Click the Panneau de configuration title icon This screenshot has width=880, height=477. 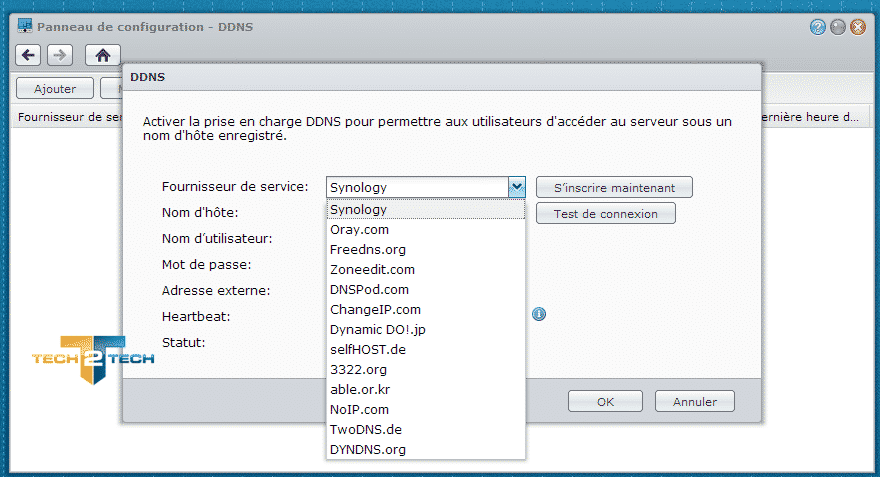(x=25, y=26)
